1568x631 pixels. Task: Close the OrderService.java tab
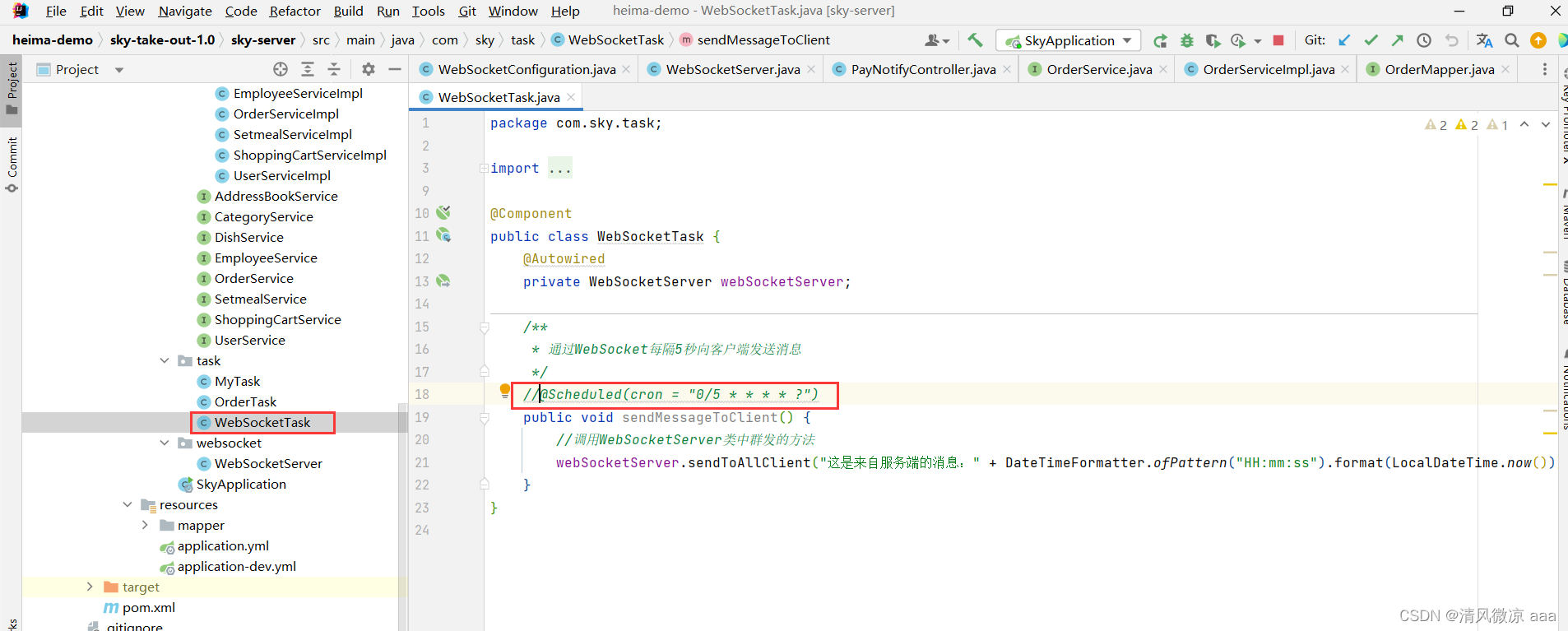click(x=1163, y=69)
